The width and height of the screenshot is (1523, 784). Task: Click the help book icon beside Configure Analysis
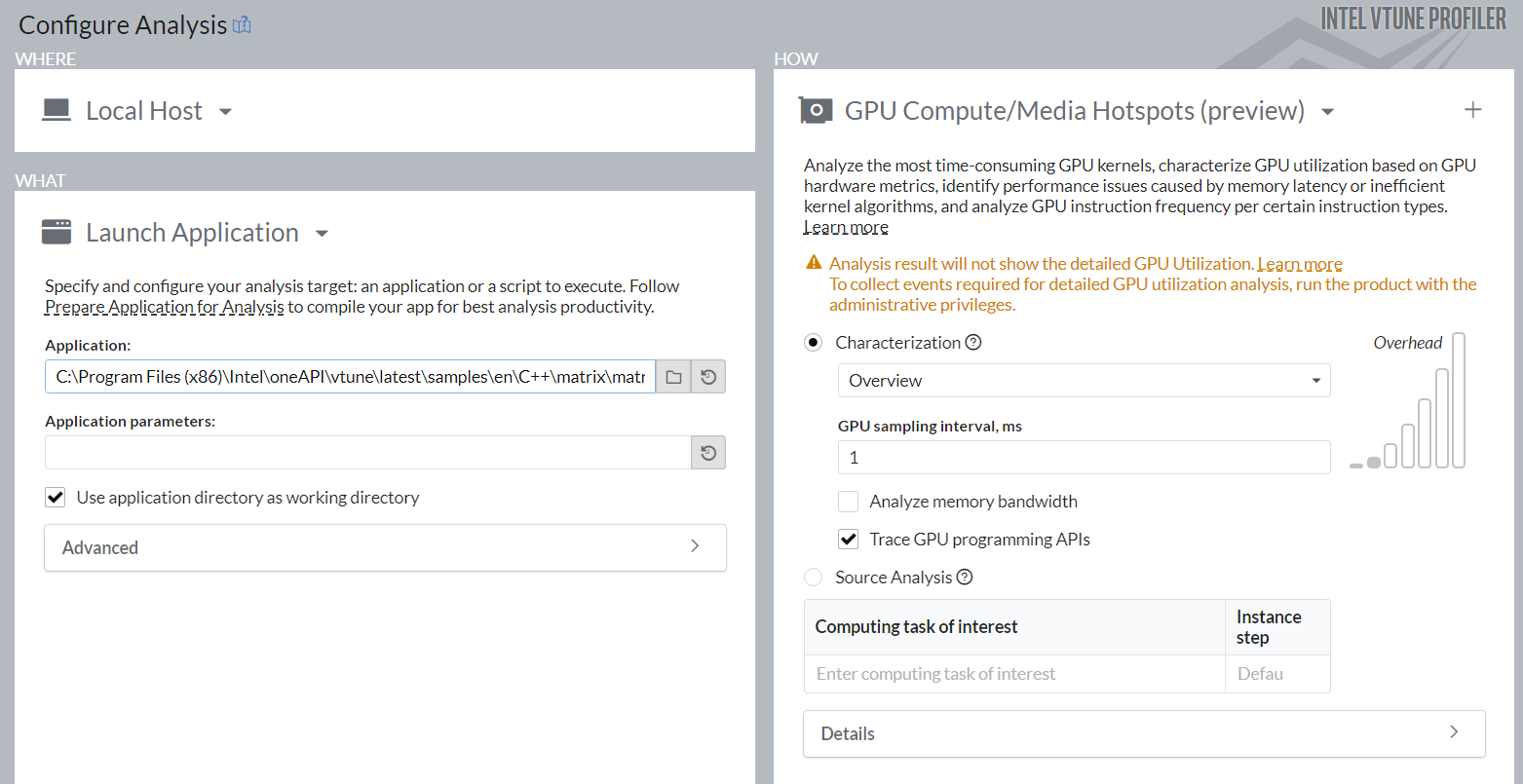tap(242, 25)
